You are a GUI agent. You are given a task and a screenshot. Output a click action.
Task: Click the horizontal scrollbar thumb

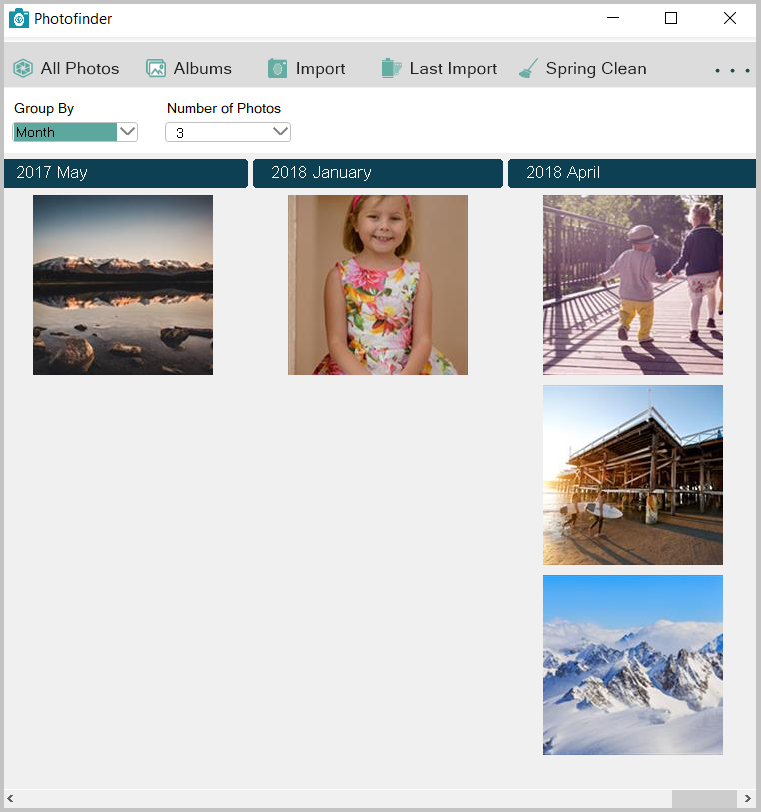[x=704, y=799]
